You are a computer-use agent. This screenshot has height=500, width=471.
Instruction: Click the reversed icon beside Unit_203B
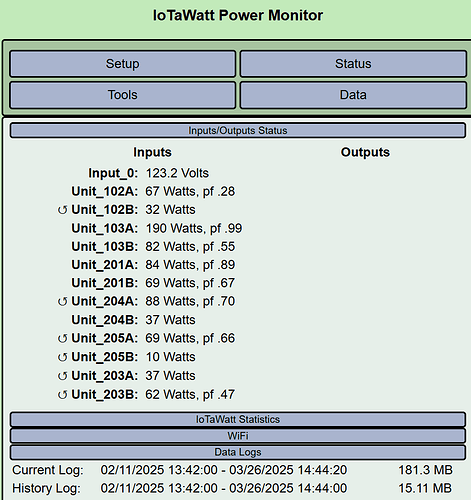point(62,395)
